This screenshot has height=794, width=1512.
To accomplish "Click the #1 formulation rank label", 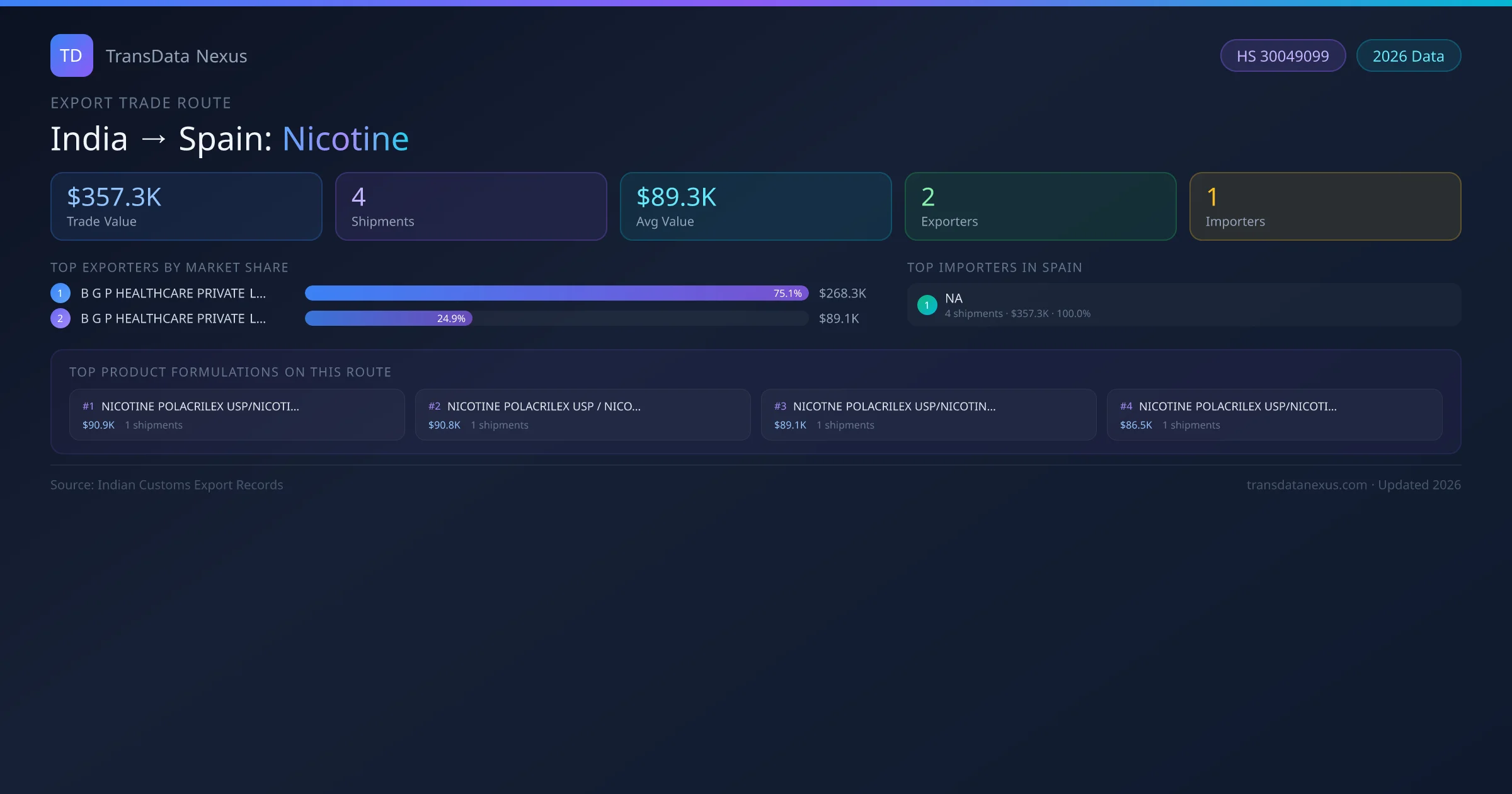I will tap(88, 406).
